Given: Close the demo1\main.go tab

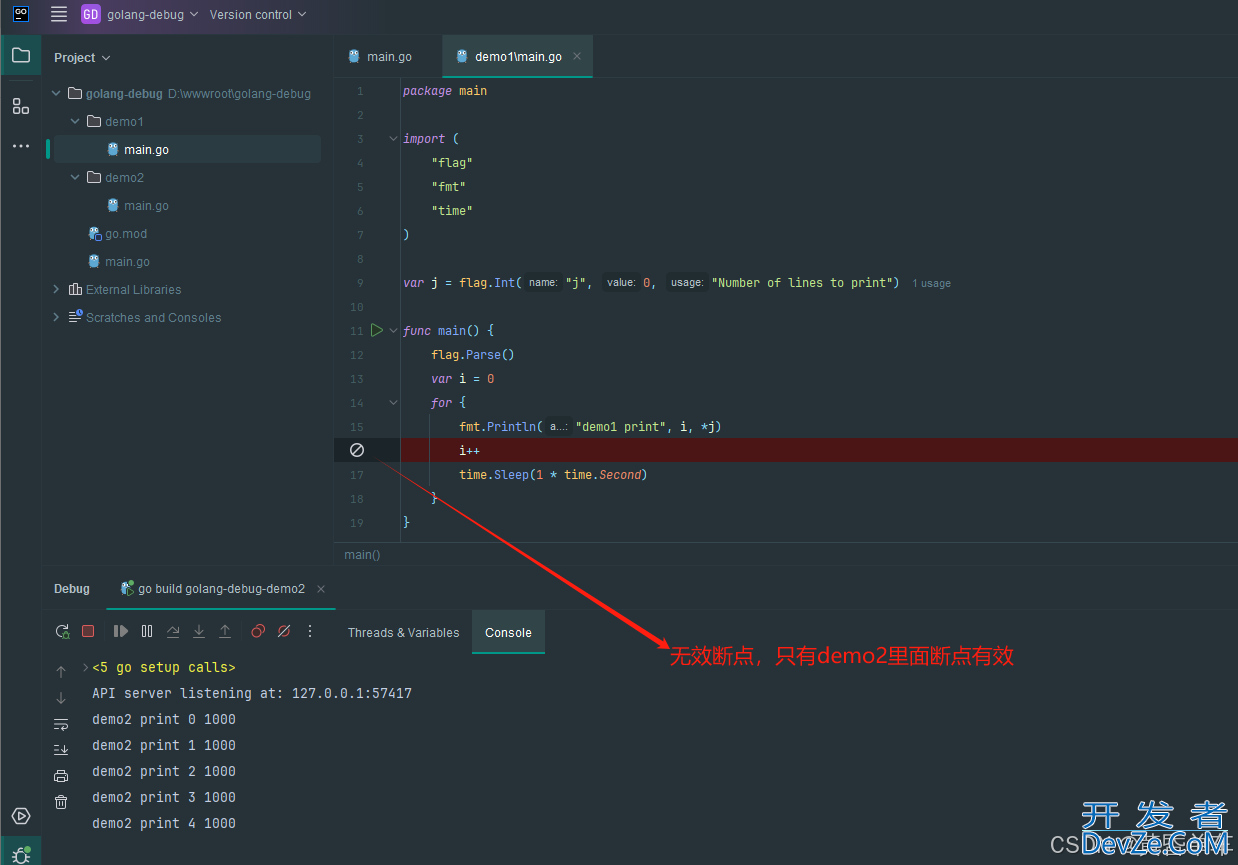Looking at the screenshot, I should tap(577, 56).
